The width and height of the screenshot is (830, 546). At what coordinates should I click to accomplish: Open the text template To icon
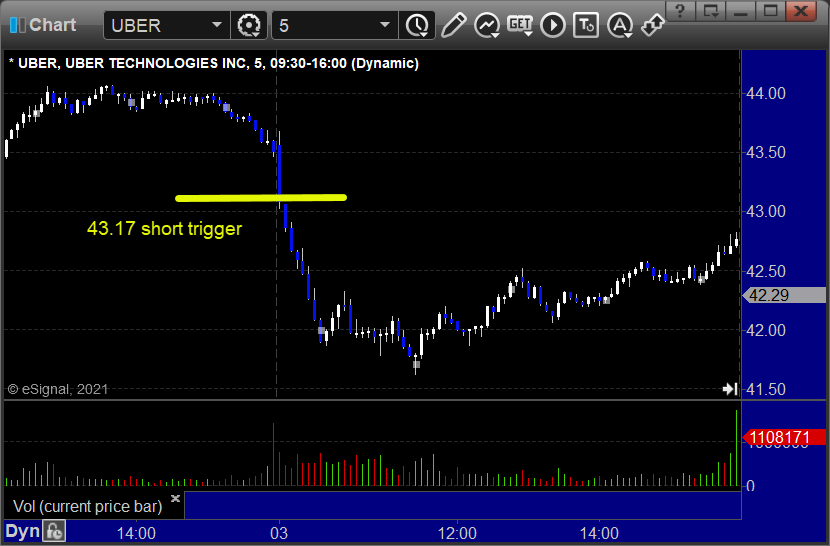[x=585, y=25]
